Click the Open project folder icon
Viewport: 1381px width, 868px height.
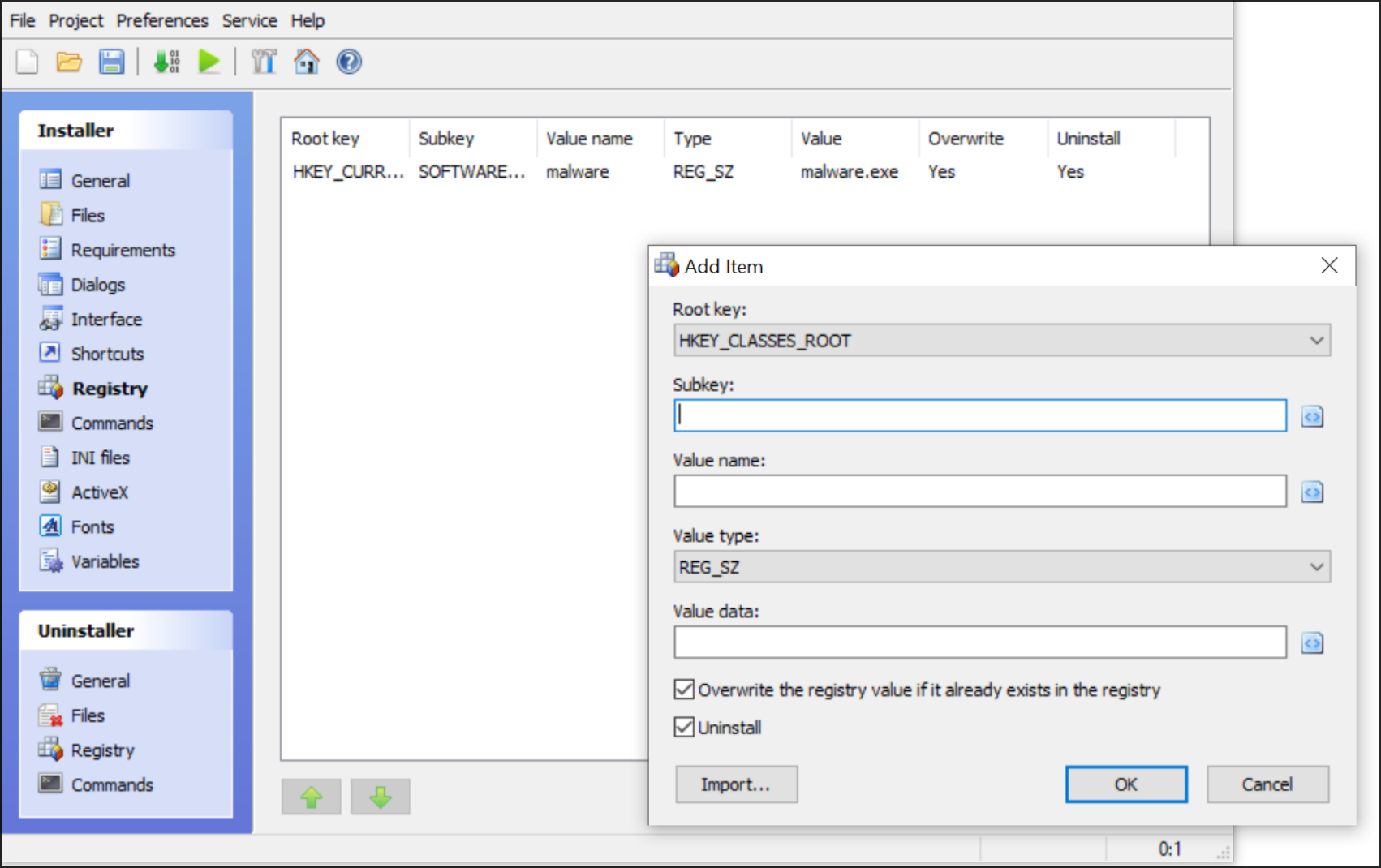pos(69,62)
